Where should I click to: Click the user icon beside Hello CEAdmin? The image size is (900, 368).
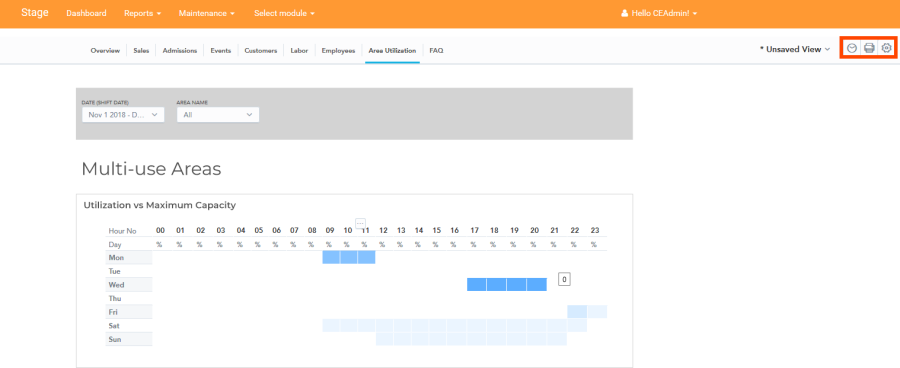pos(624,13)
